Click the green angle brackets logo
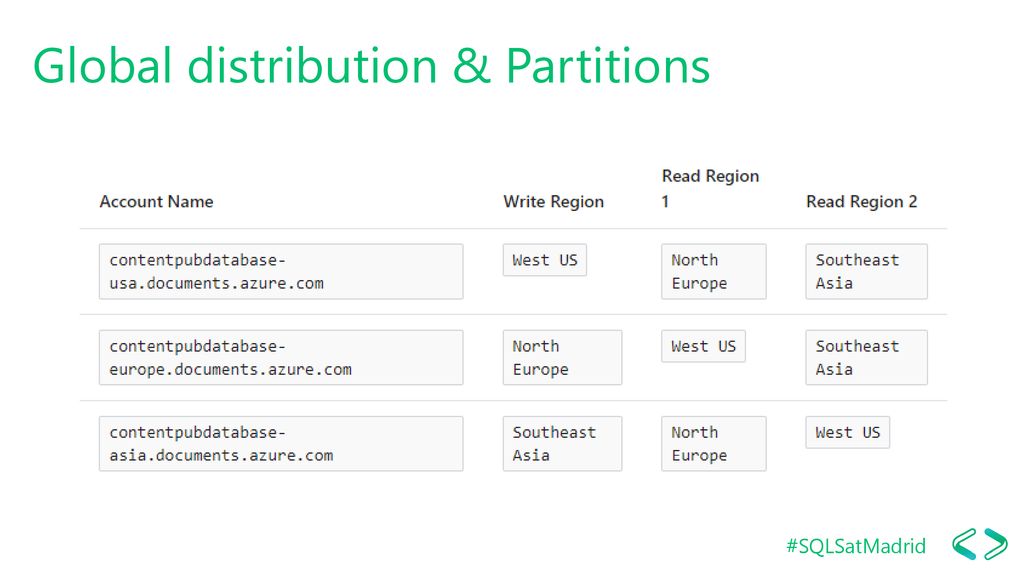1024x576 pixels. click(980, 544)
